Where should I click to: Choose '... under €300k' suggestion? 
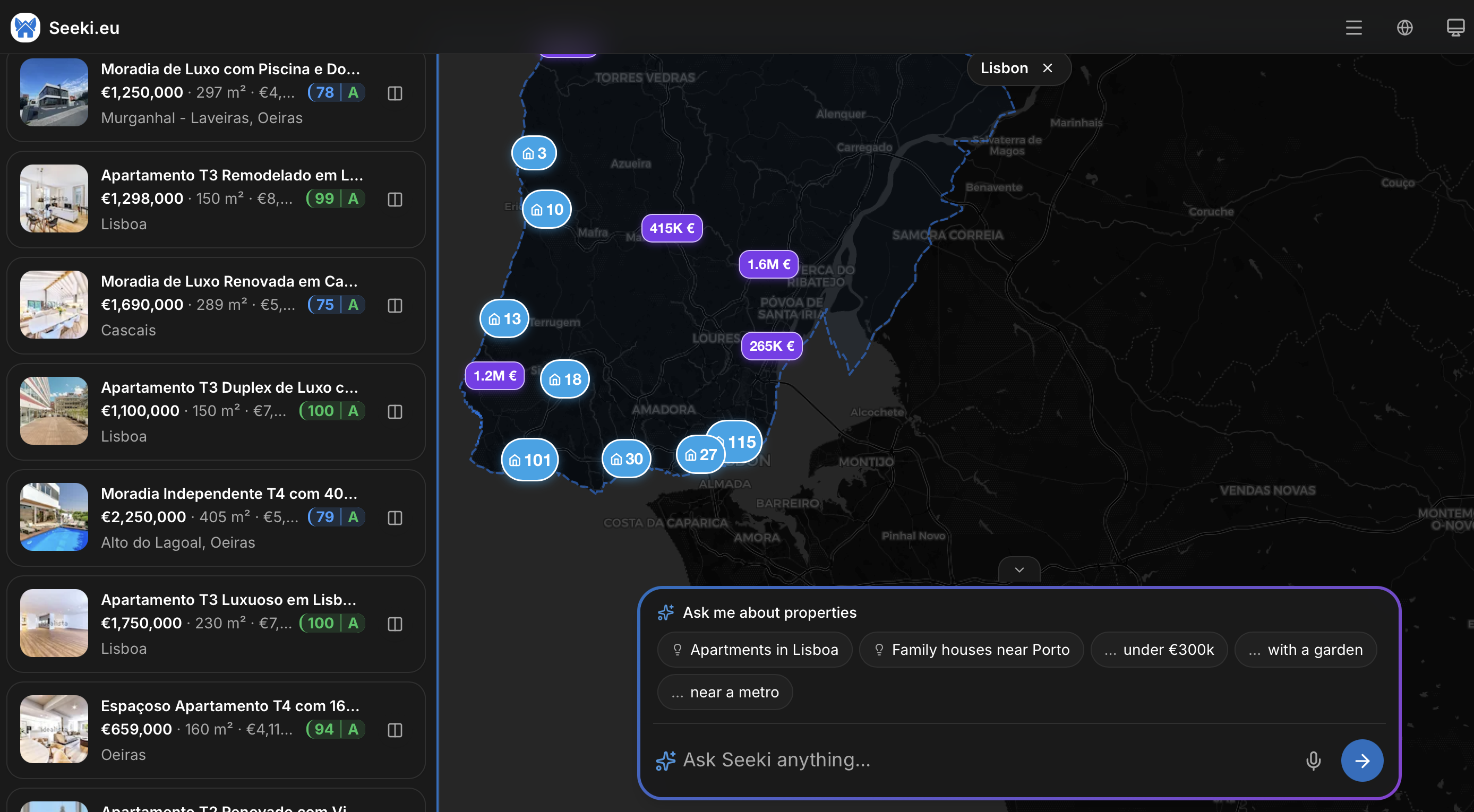pyautogui.click(x=1159, y=650)
